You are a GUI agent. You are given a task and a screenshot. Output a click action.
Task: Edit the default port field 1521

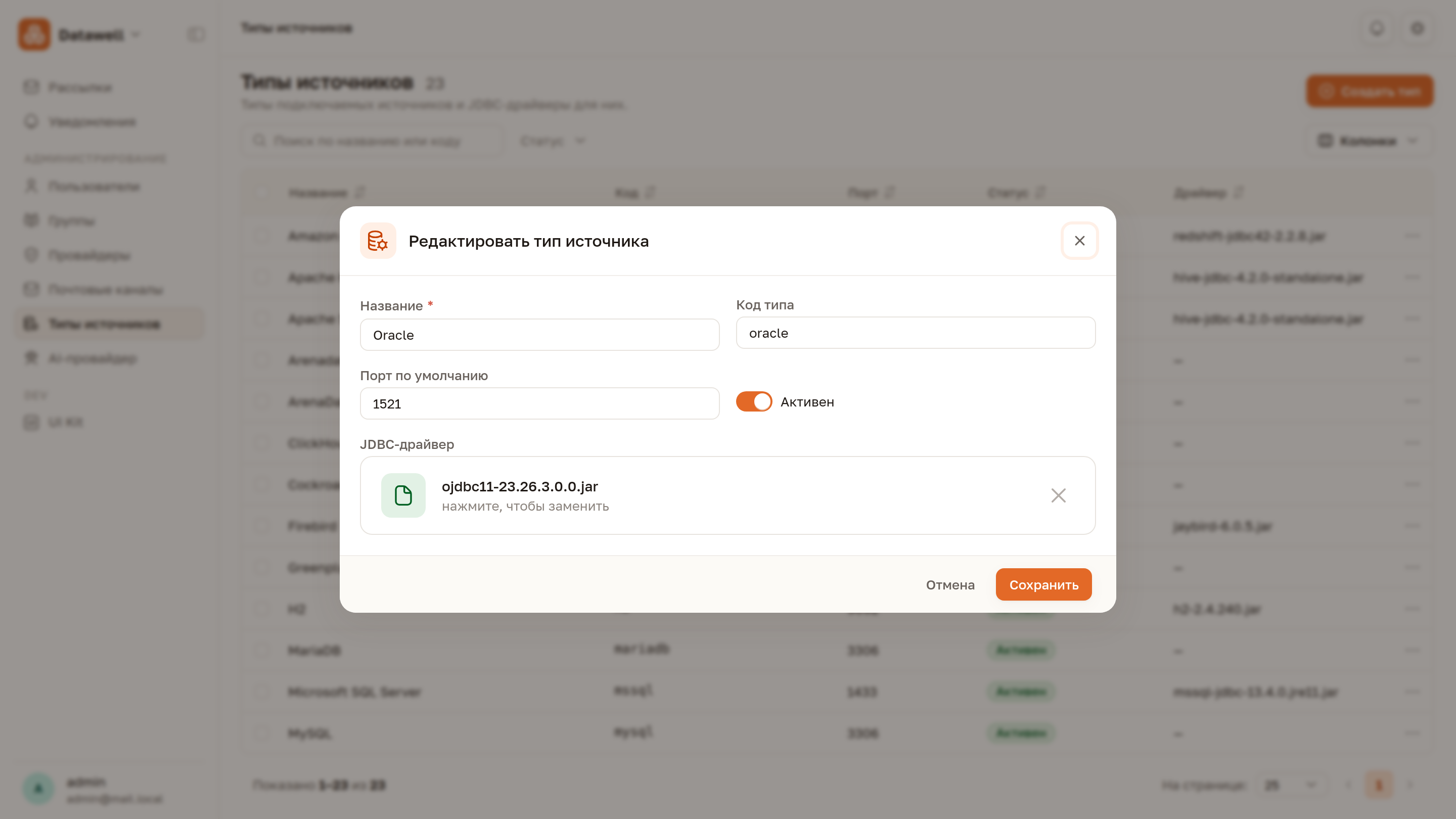539,403
